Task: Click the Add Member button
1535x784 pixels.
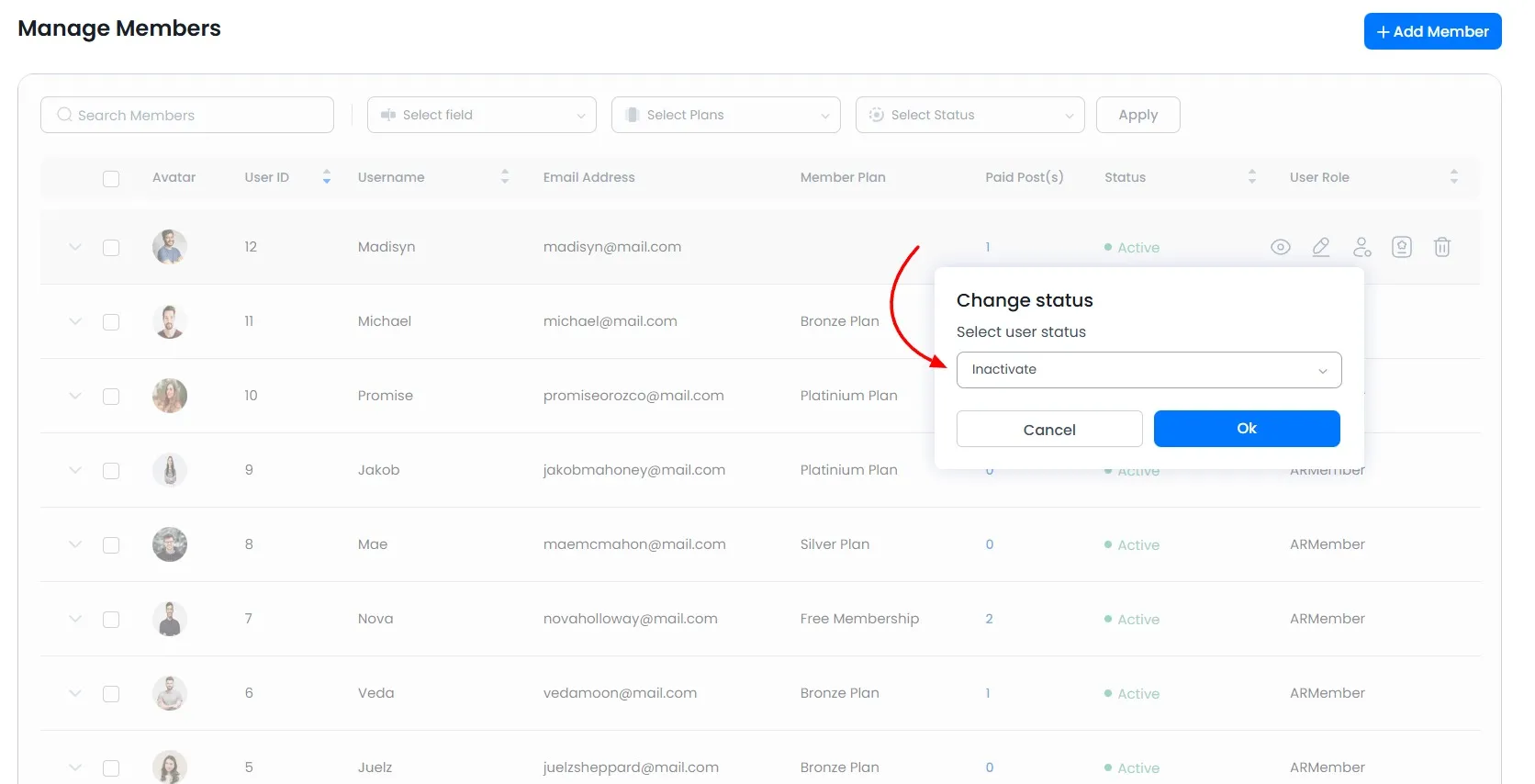Action: pos(1431,31)
